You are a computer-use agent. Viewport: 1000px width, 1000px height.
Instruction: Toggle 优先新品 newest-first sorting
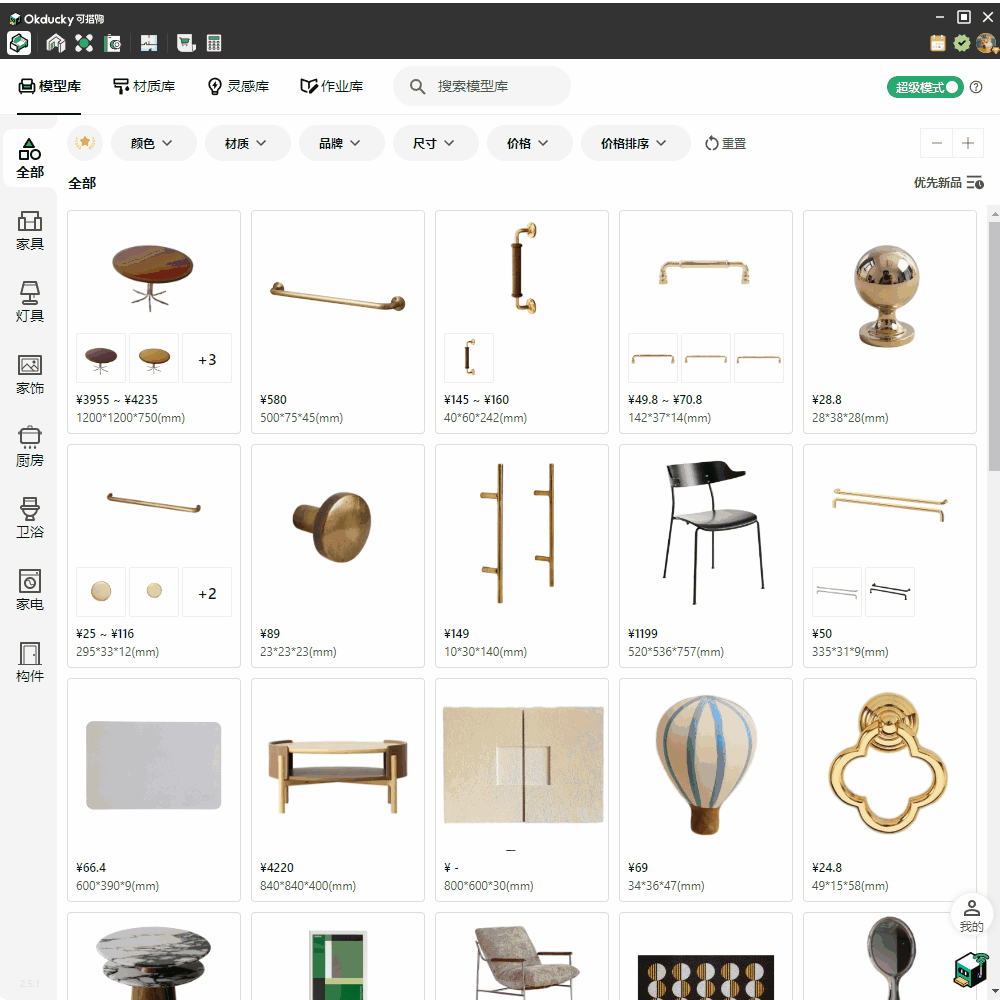948,183
